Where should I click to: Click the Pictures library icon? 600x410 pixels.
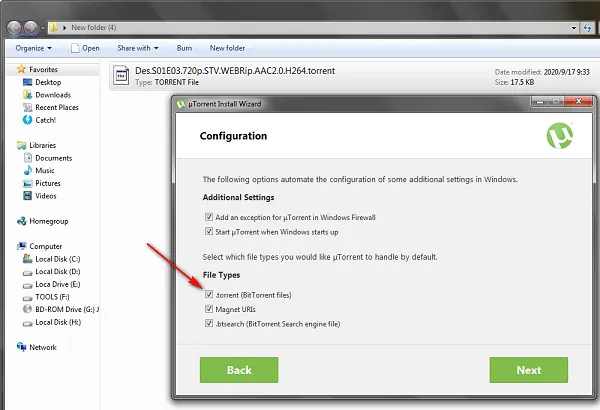pyautogui.click(x=28, y=183)
